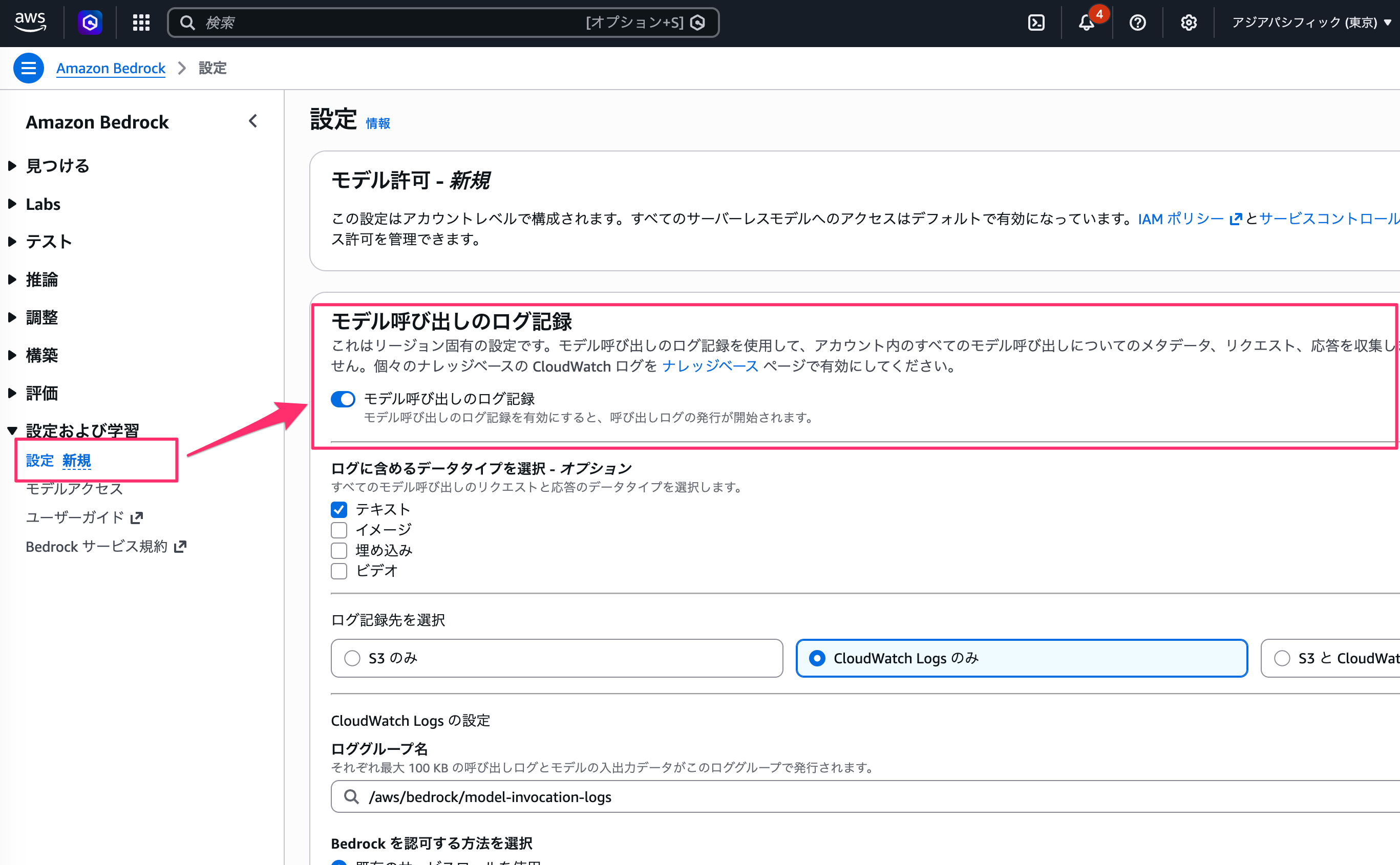Click the 設定 breadcrumb text
1400x865 pixels.
click(x=213, y=68)
